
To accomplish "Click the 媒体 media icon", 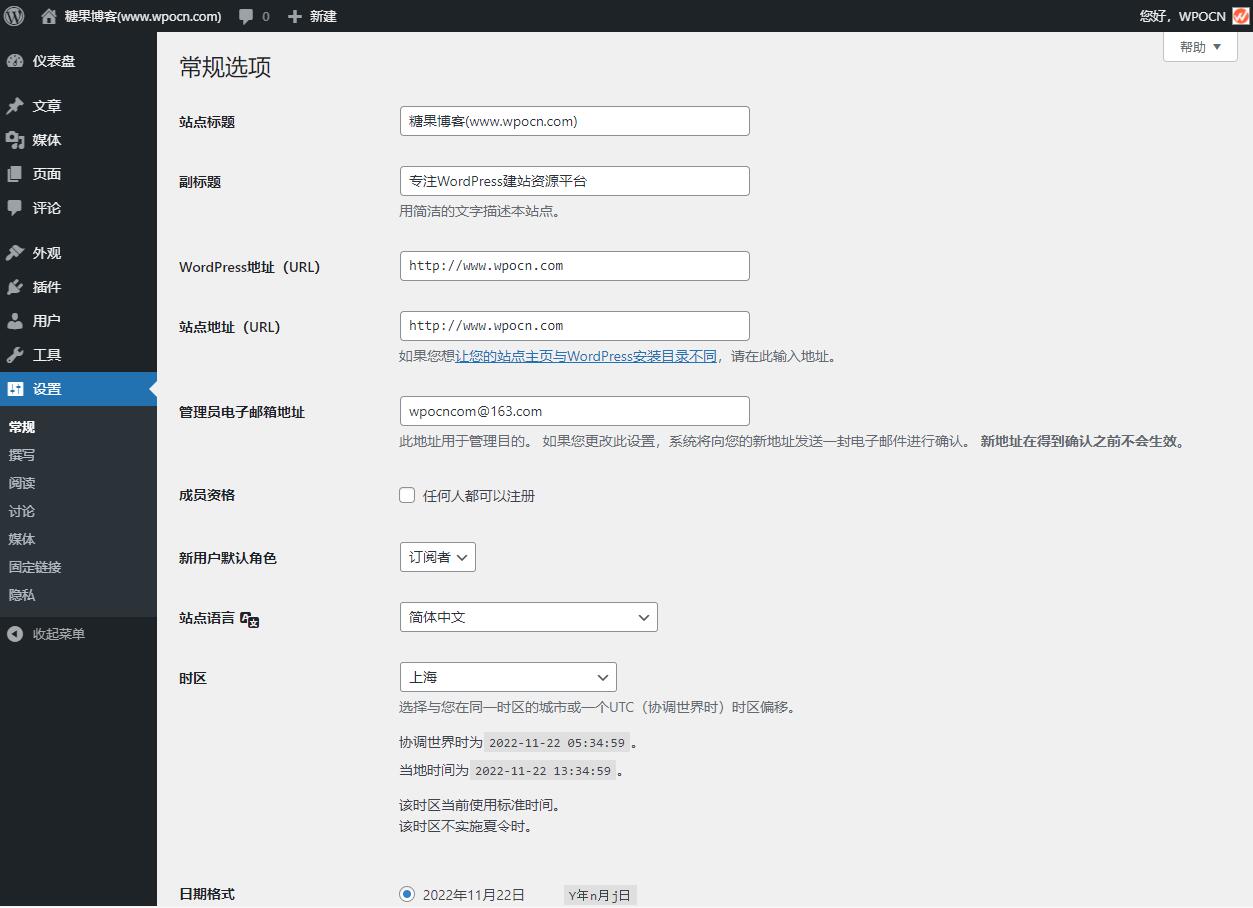I will pos(15,140).
